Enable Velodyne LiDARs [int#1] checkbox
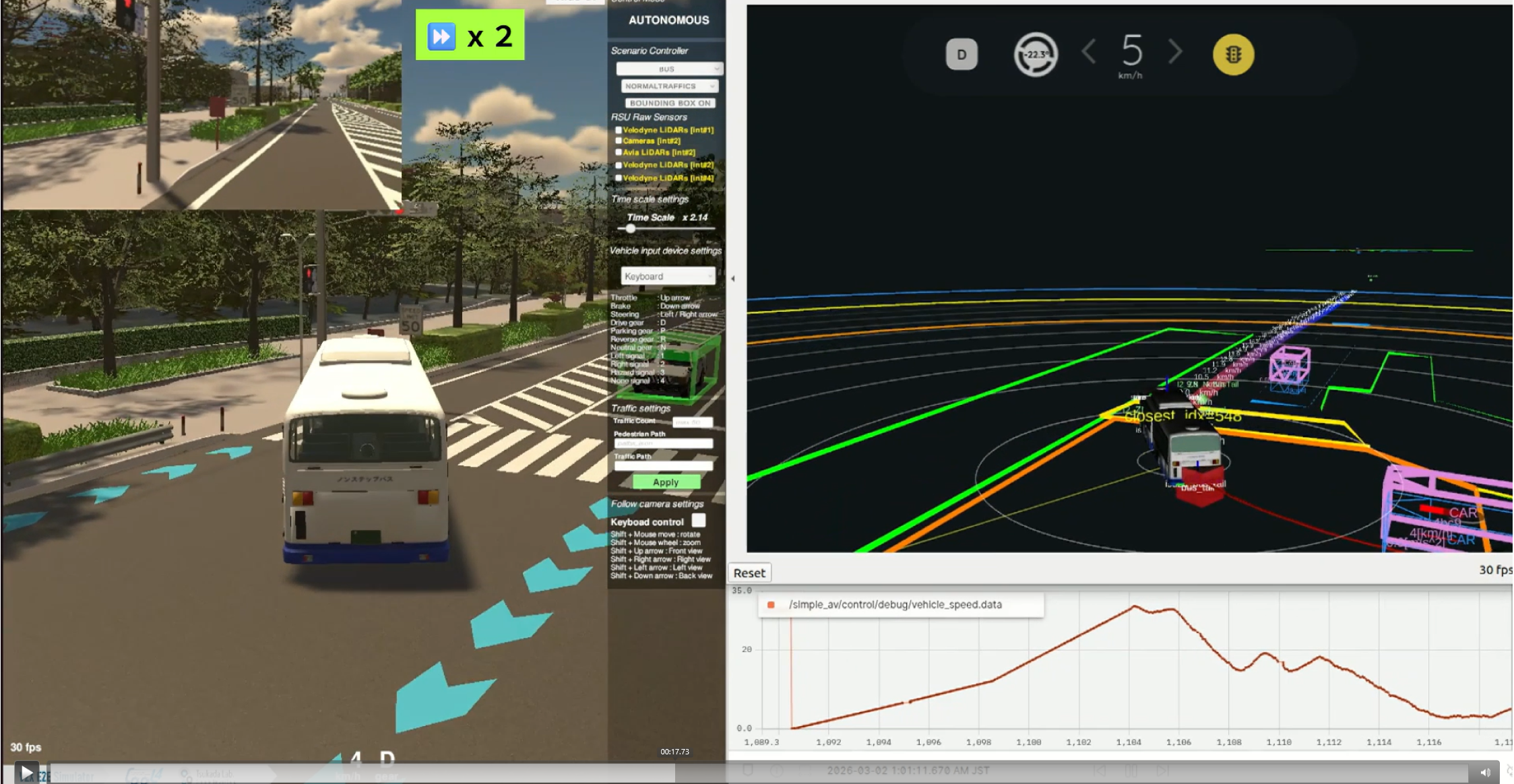 click(x=619, y=130)
